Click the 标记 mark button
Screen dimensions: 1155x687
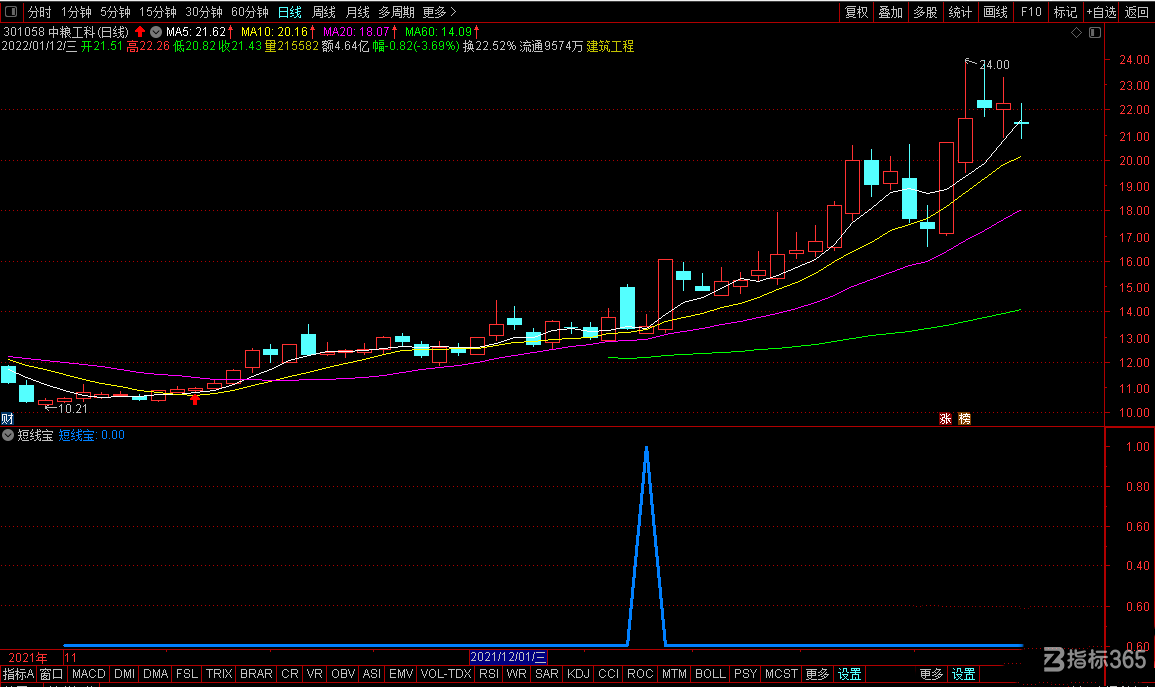click(1065, 12)
